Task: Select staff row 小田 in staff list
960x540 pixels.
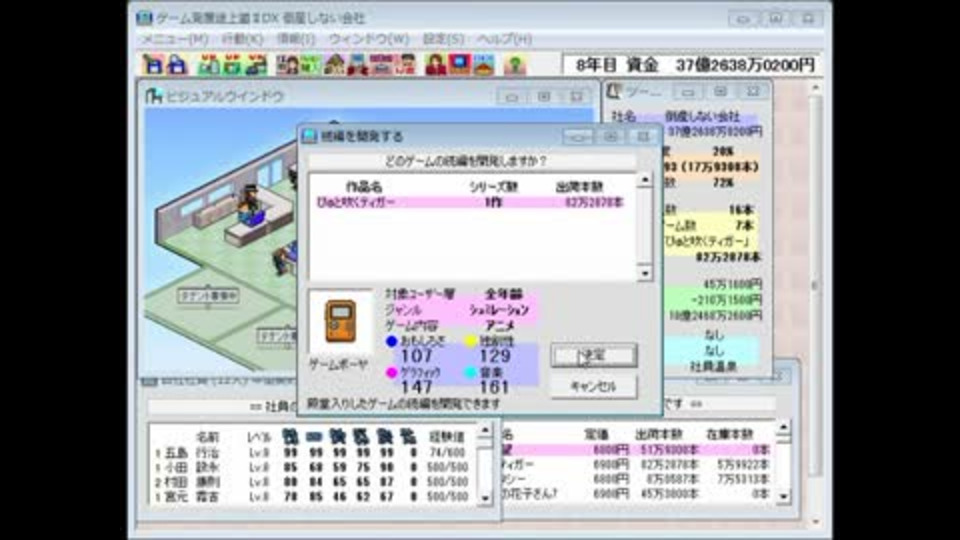Action: (x=313, y=467)
